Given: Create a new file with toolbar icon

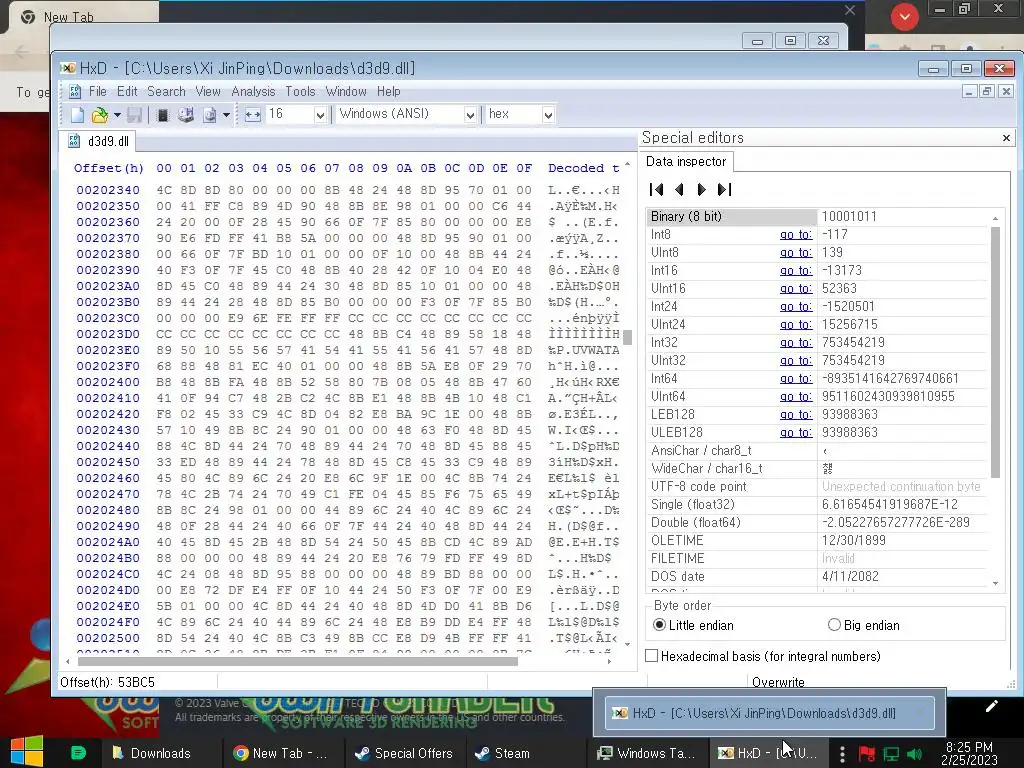Looking at the screenshot, I should 77,115.
